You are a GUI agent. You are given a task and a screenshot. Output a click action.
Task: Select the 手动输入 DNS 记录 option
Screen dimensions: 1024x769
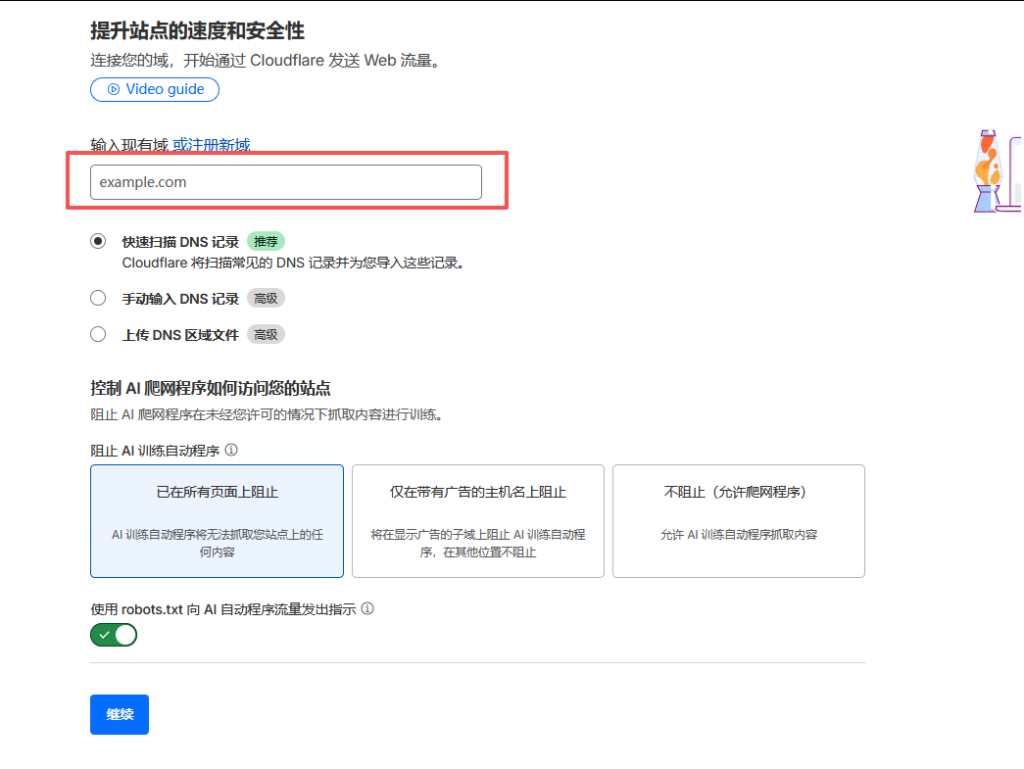pyautogui.click(x=98, y=297)
